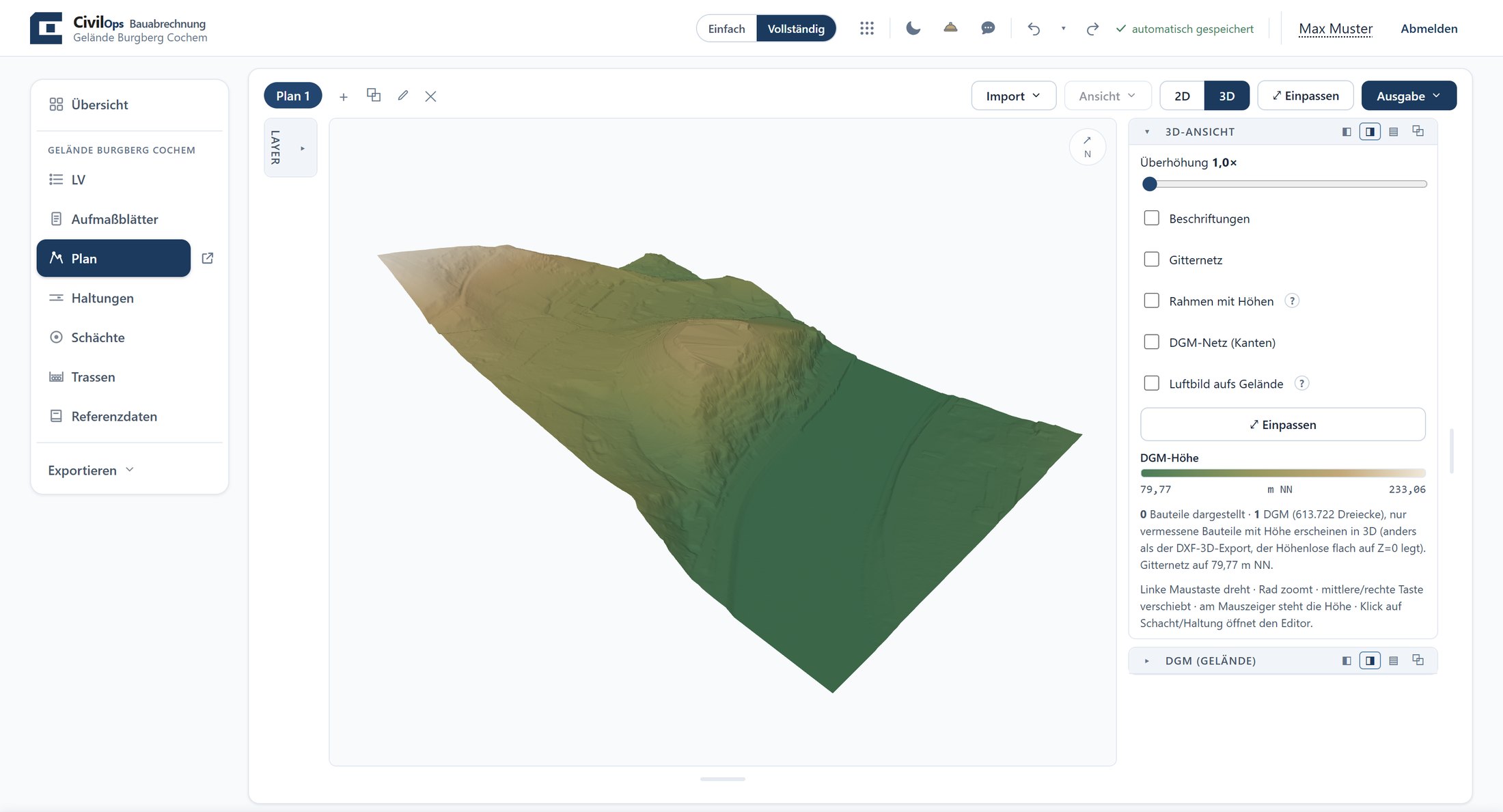Click Einpassen button in top toolbar
Viewport: 1503px width, 812px height.
point(1305,96)
